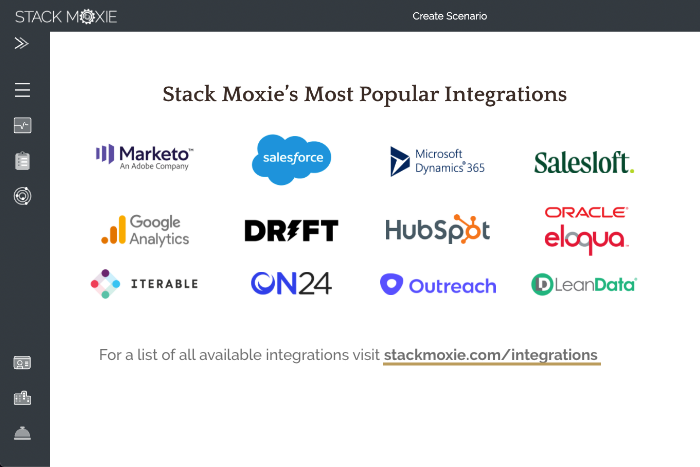This screenshot has width=700, height=467.
Task: Select the Oracle Eloqua logo
Action: pyautogui.click(x=586, y=230)
